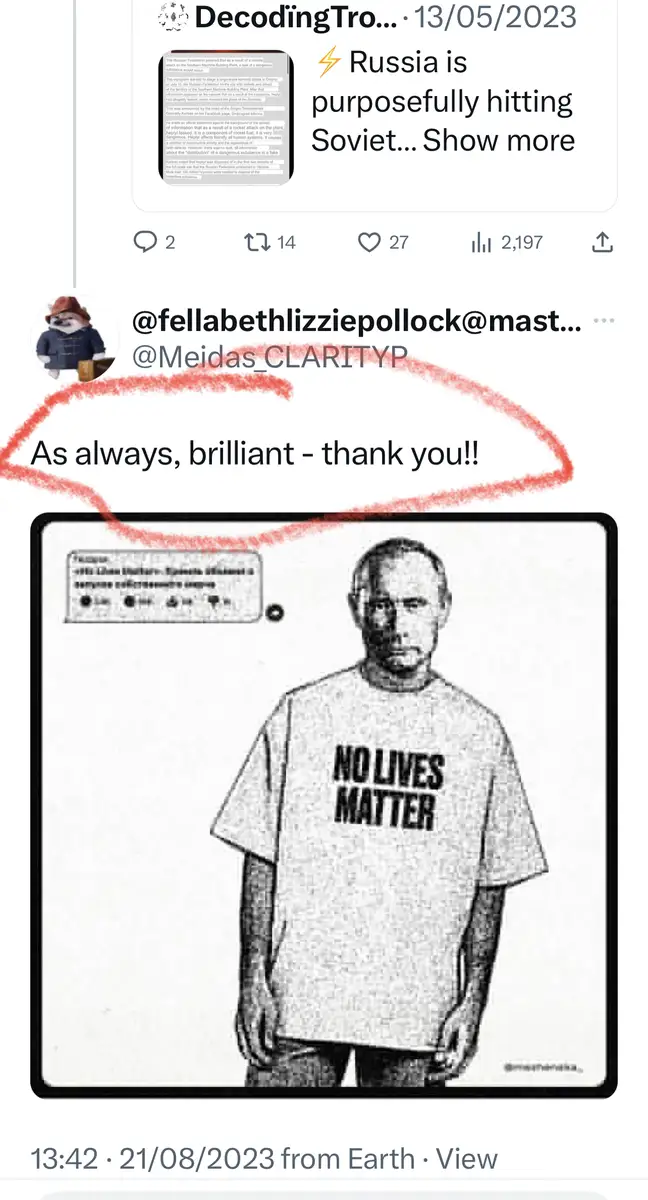Tap the reply speech bubble icon
This screenshot has height=1200, width=648.
click(144, 241)
